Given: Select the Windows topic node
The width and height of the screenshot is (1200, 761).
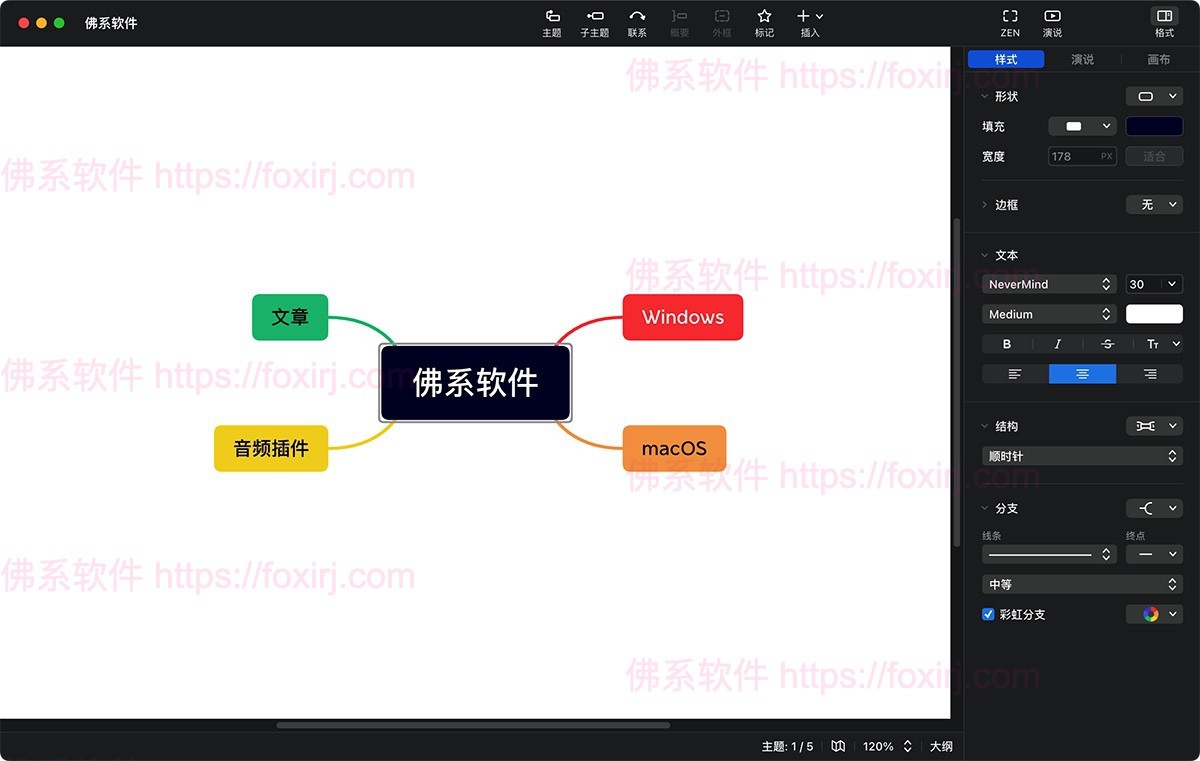Looking at the screenshot, I should [x=683, y=317].
